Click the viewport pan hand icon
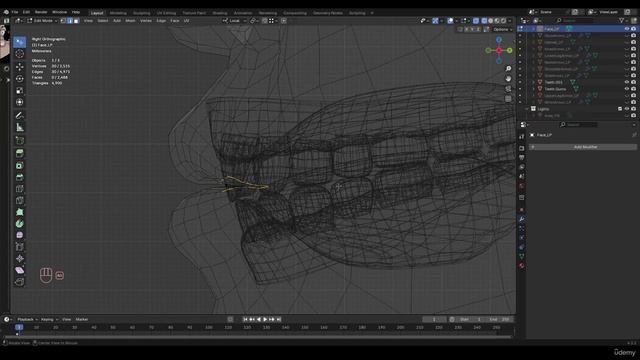Image resolution: width=640 pixels, height=360 pixels. click(x=508, y=78)
